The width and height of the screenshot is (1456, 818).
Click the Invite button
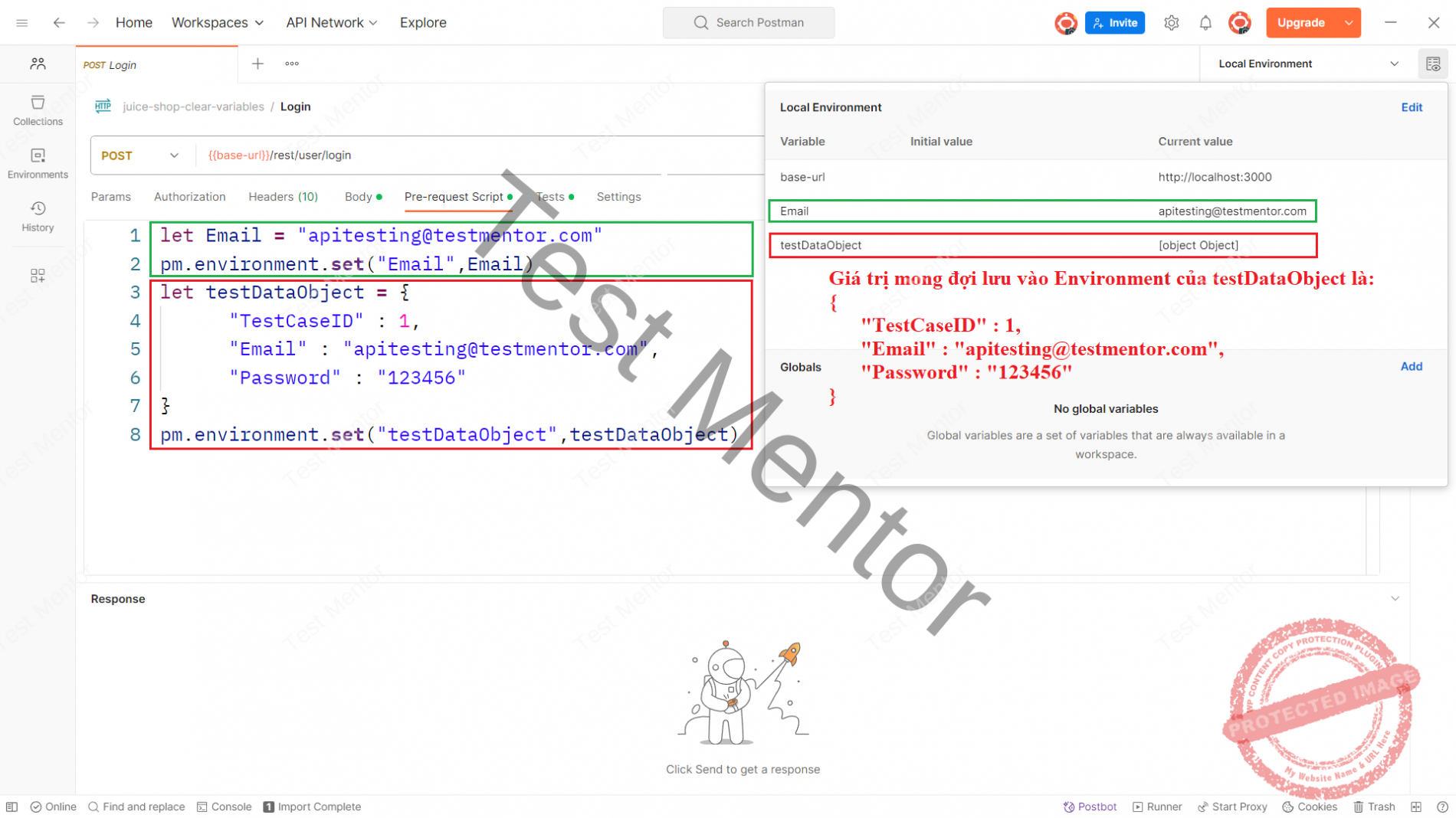pos(1115,22)
